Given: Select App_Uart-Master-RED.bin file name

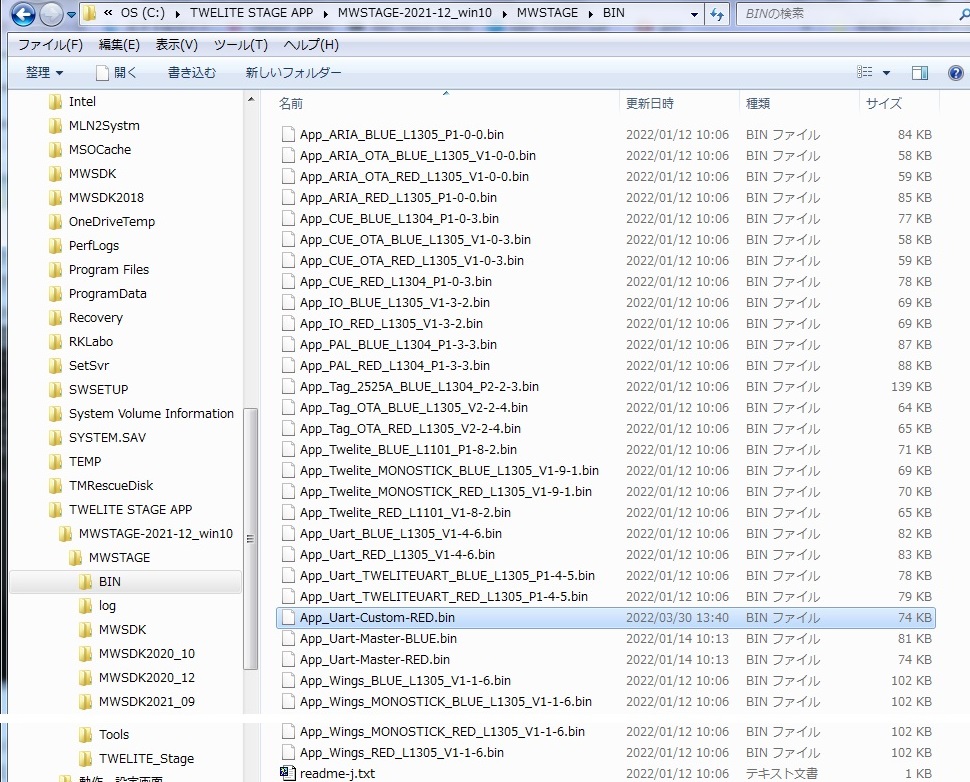Looking at the screenshot, I should pos(375,660).
